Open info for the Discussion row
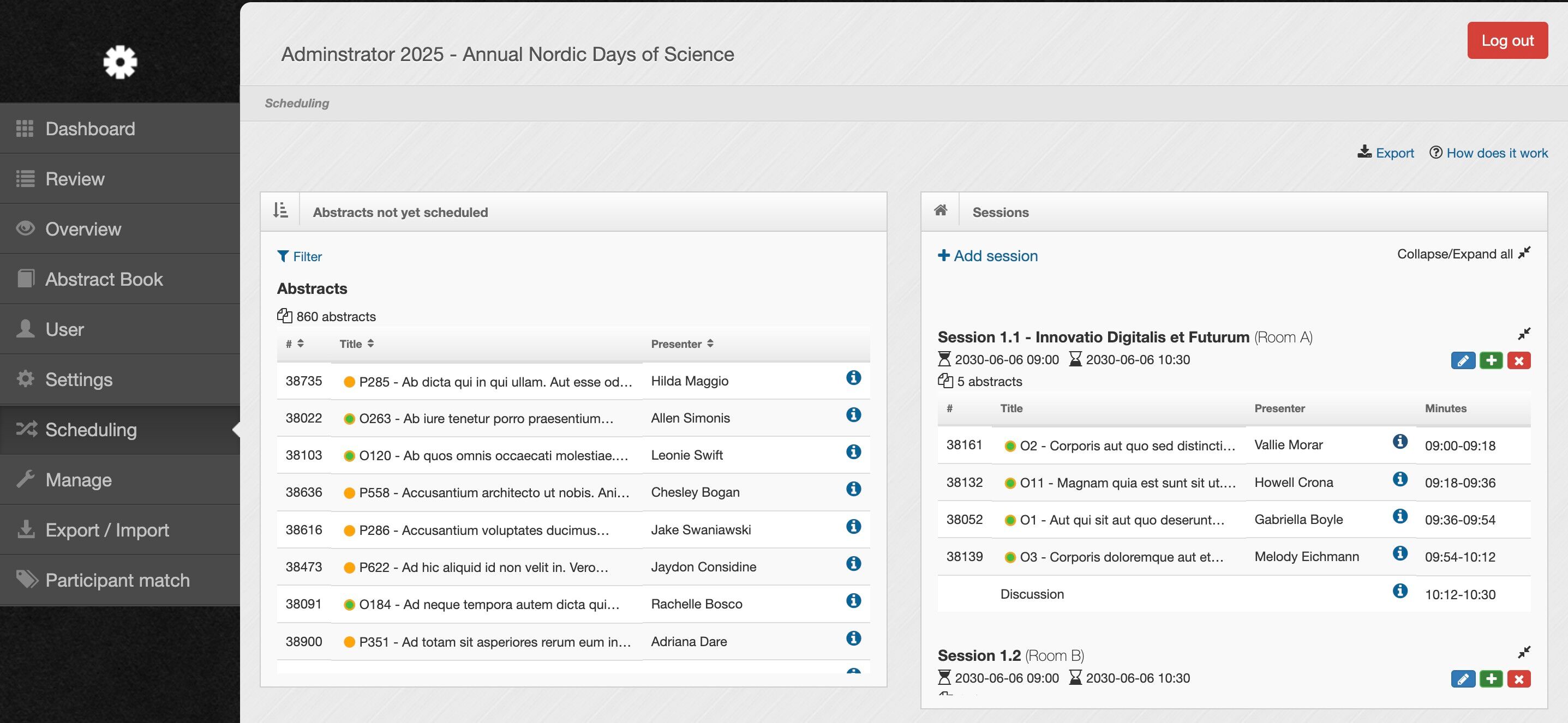1568x723 pixels. coord(1400,591)
